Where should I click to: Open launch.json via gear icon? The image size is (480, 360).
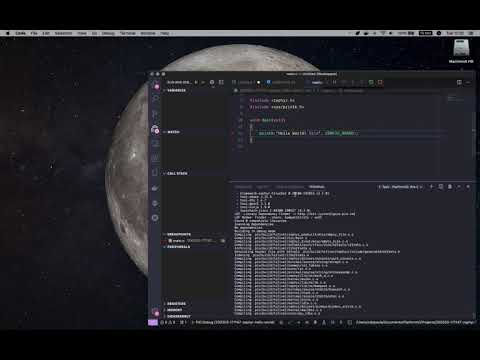(x=212, y=82)
